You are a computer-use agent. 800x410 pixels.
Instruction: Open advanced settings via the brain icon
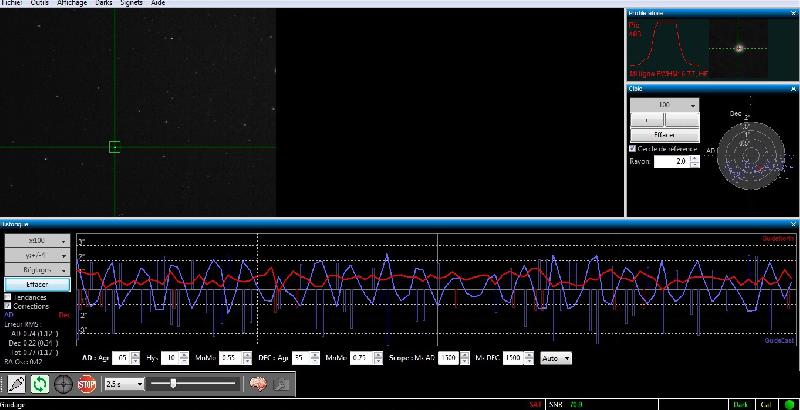[258, 383]
